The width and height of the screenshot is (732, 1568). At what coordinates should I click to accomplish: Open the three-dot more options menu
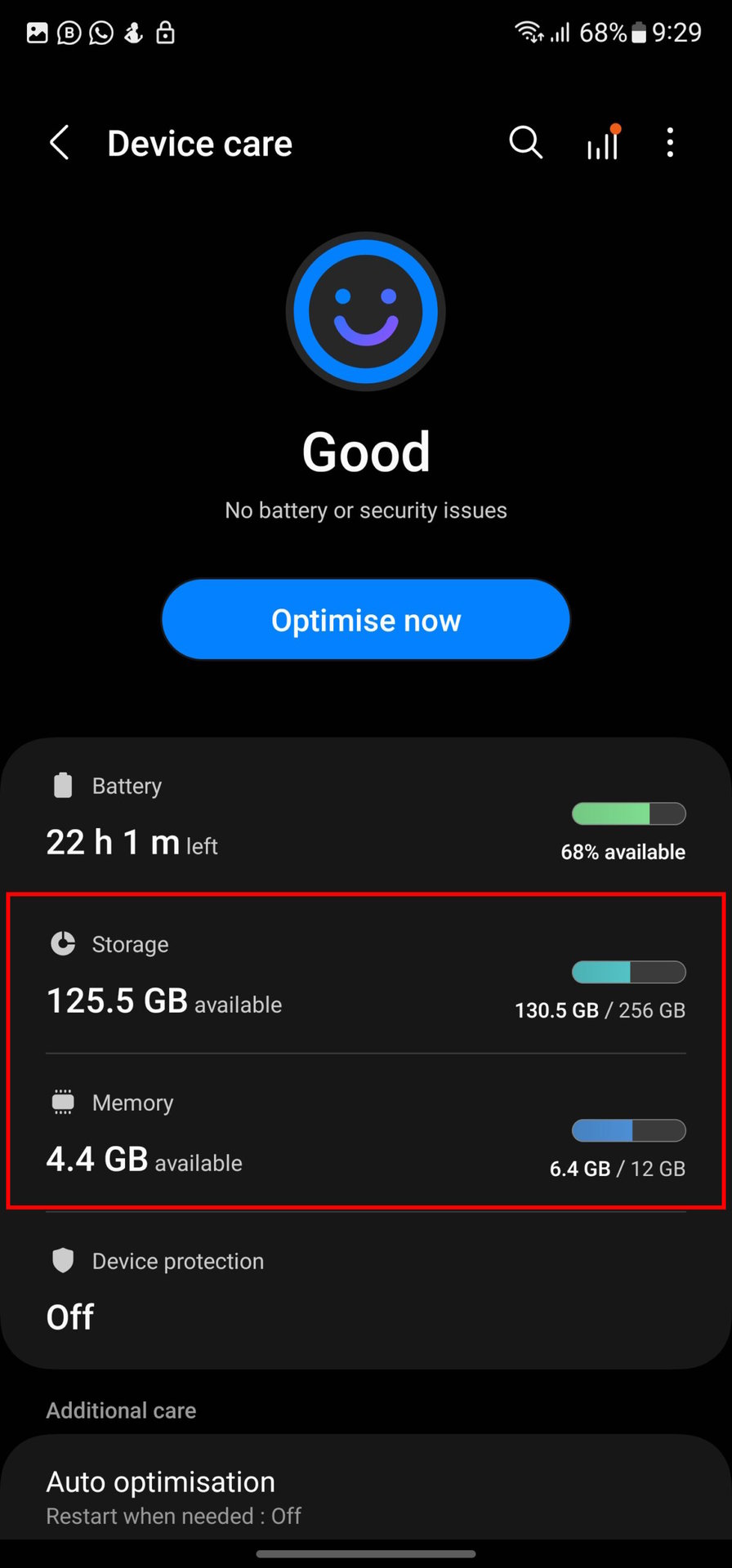pos(670,143)
